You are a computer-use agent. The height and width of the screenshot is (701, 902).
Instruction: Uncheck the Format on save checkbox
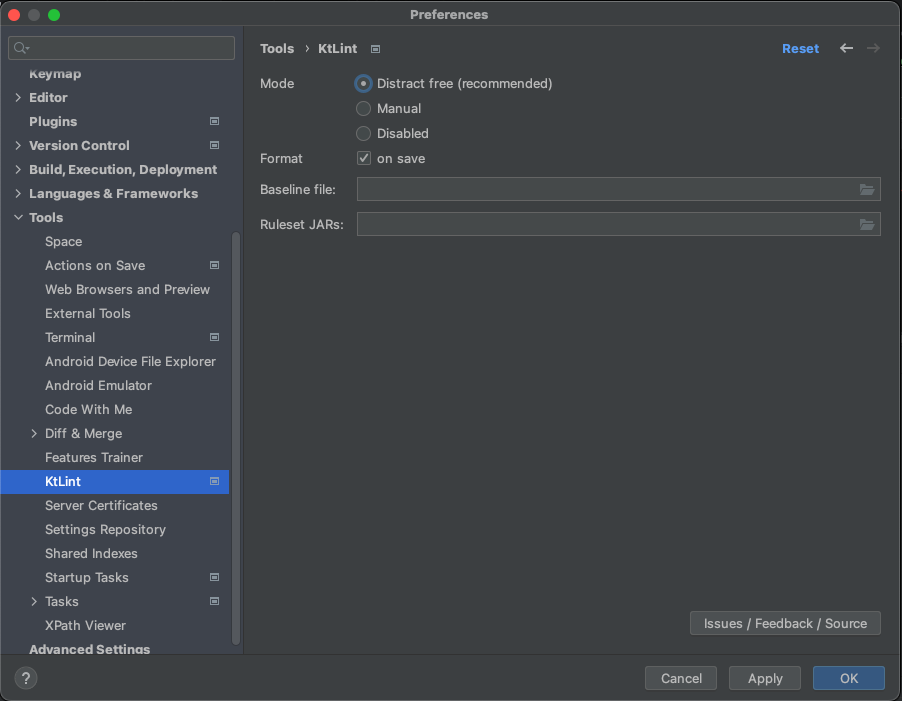tap(364, 158)
